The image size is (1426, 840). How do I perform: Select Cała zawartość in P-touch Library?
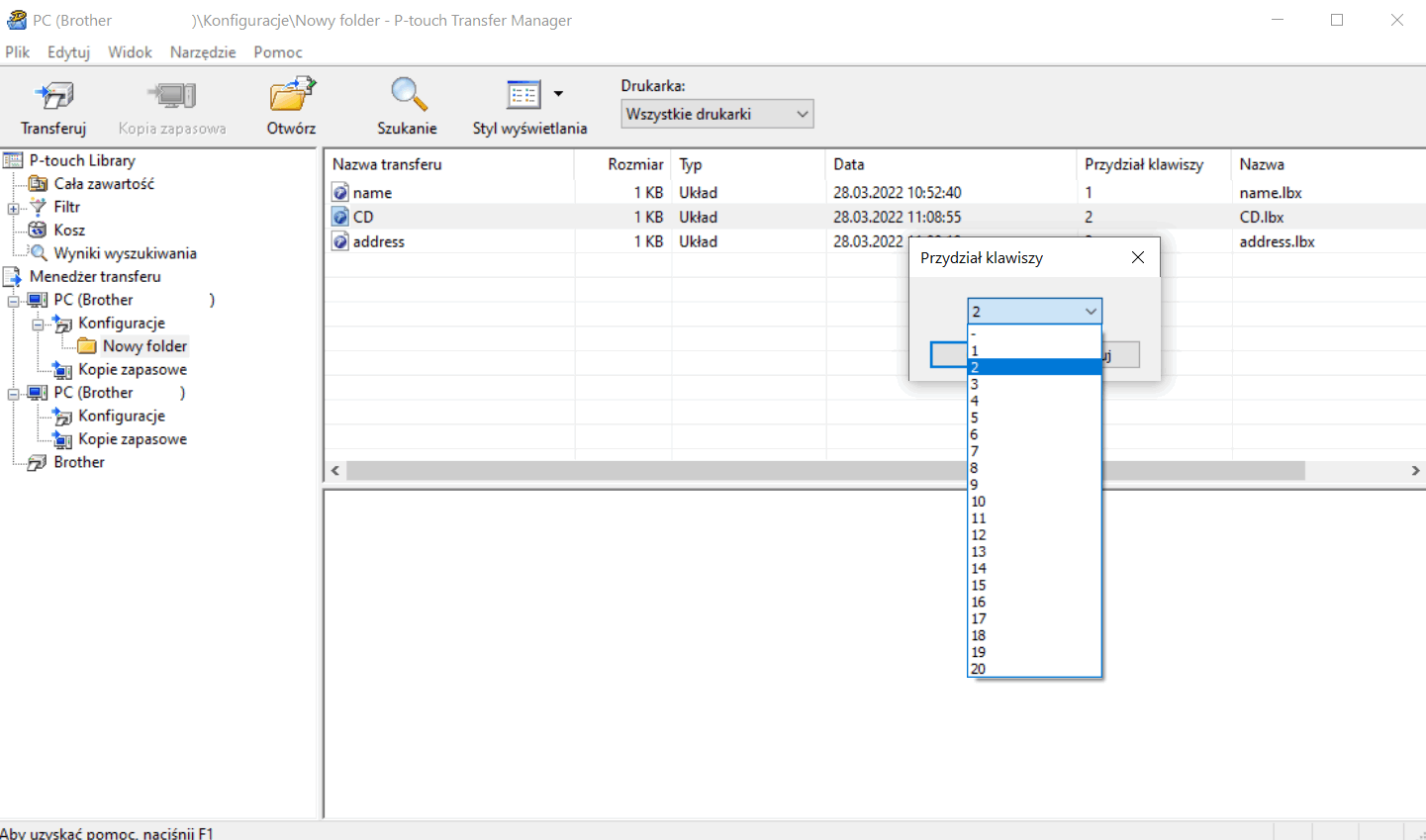pos(104,183)
